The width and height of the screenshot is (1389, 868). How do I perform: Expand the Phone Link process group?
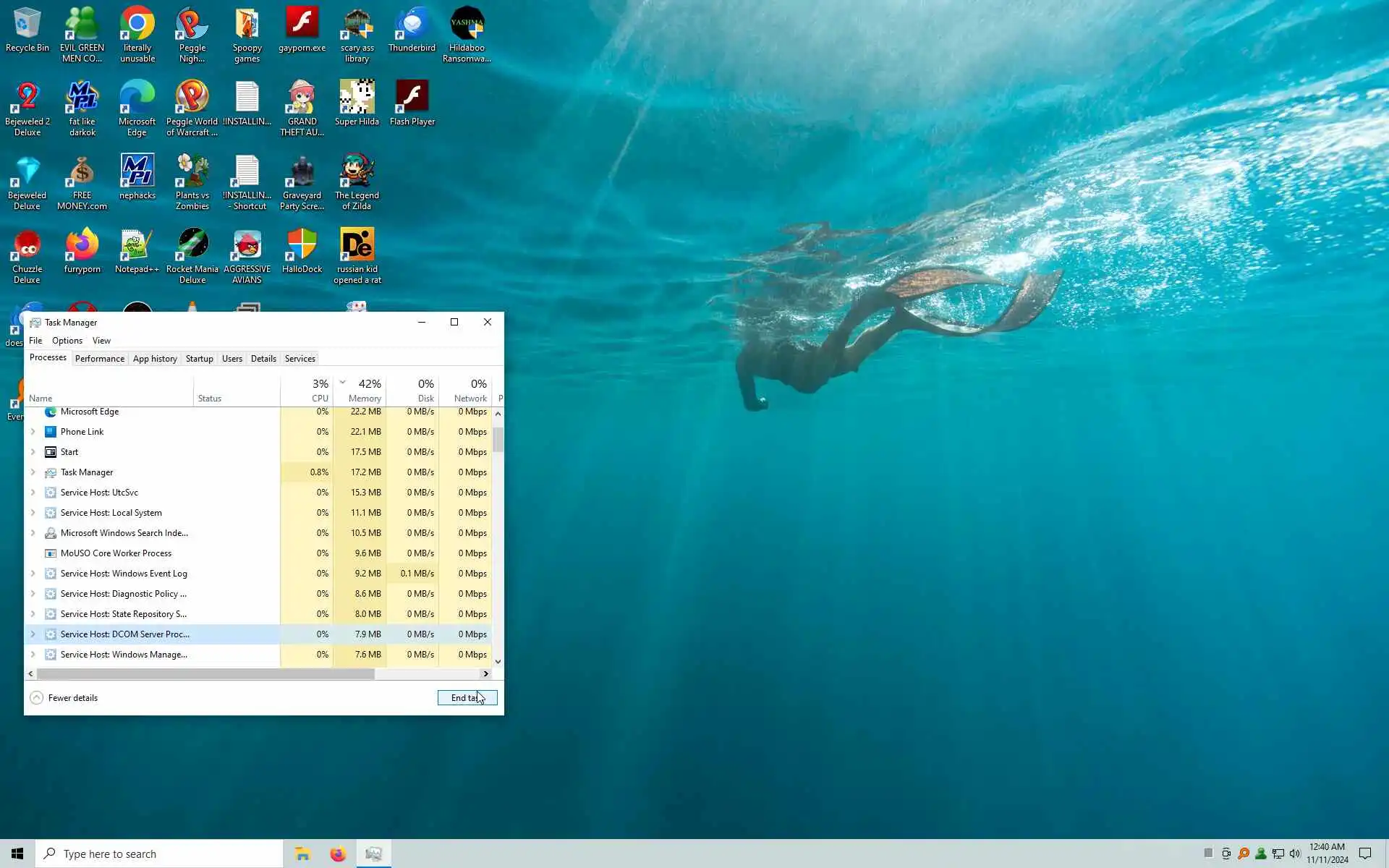point(33,432)
